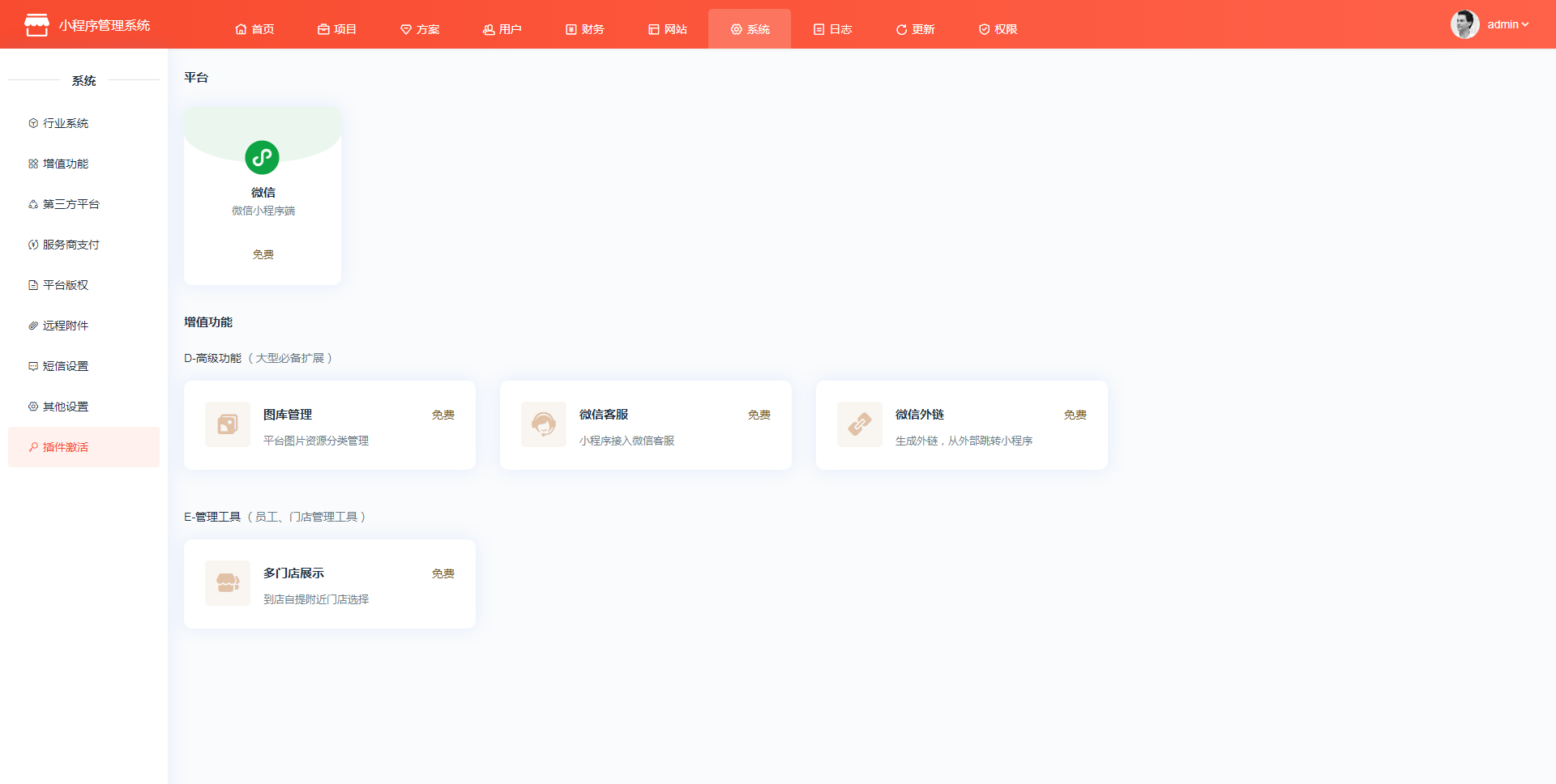Open the 财务 top menu
The width and height of the screenshot is (1556, 784).
(x=585, y=29)
